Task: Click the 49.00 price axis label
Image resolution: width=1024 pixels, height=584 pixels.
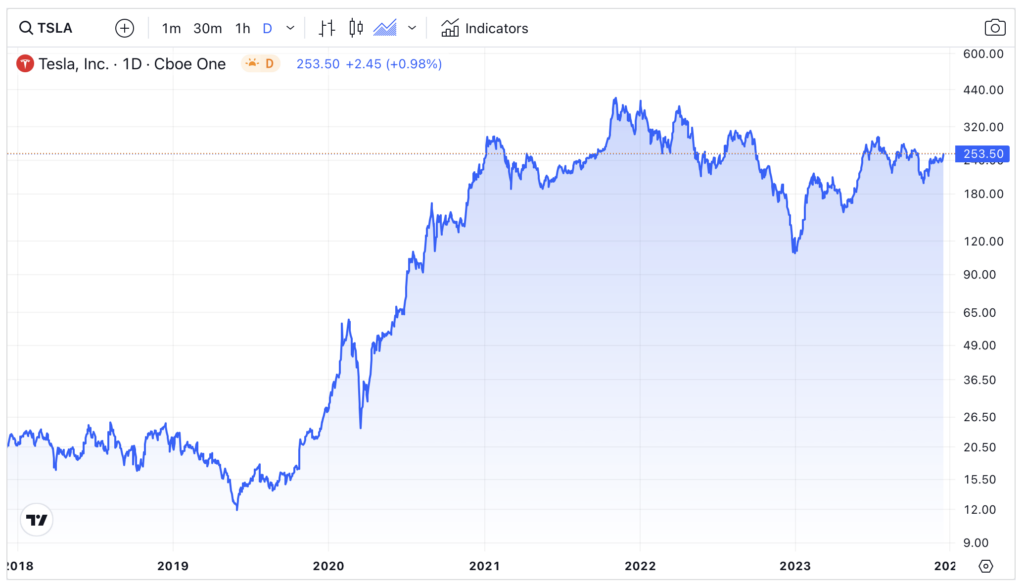Action: click(980, 346)
